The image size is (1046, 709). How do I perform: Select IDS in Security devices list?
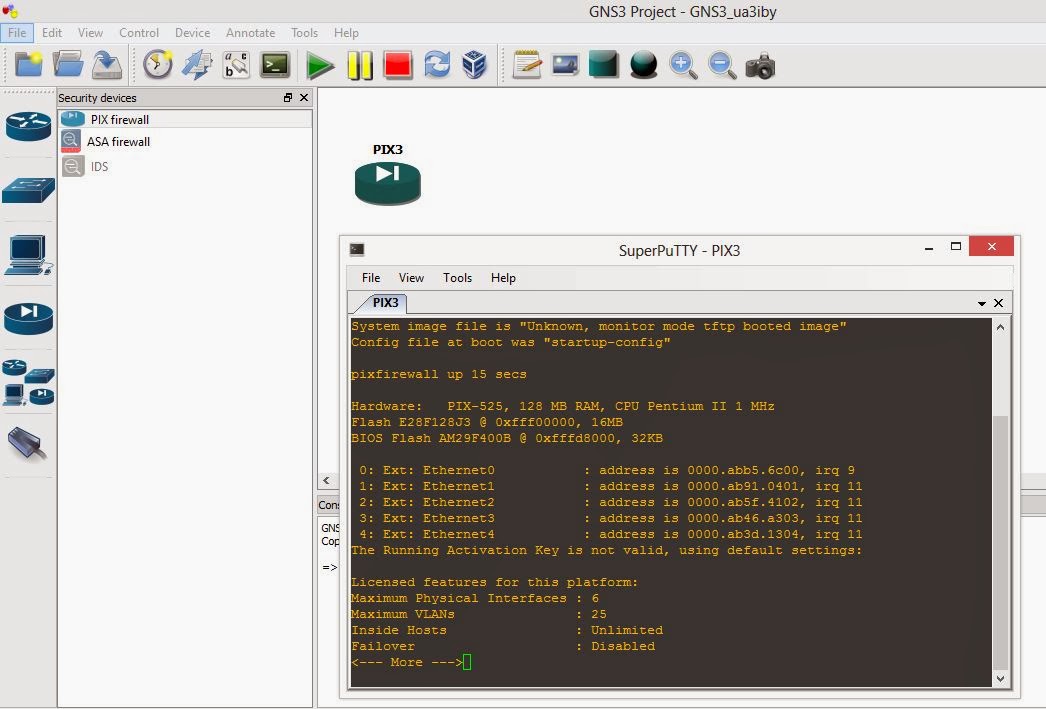(x=185, y=166)
